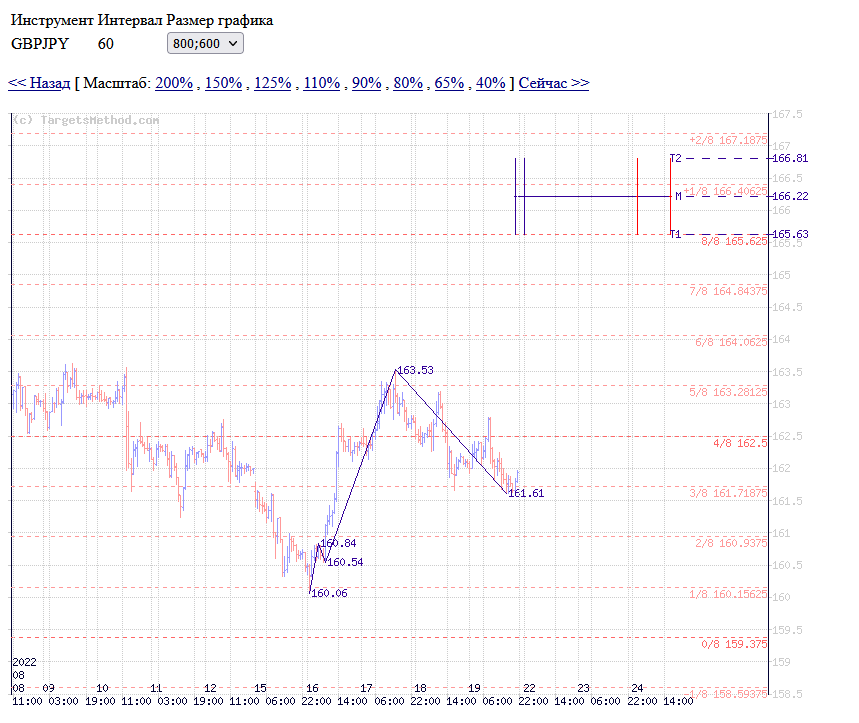This screenshot has width=859, height=723.
Task: Click the 8/8 165.625 level label
Action: 734,241
